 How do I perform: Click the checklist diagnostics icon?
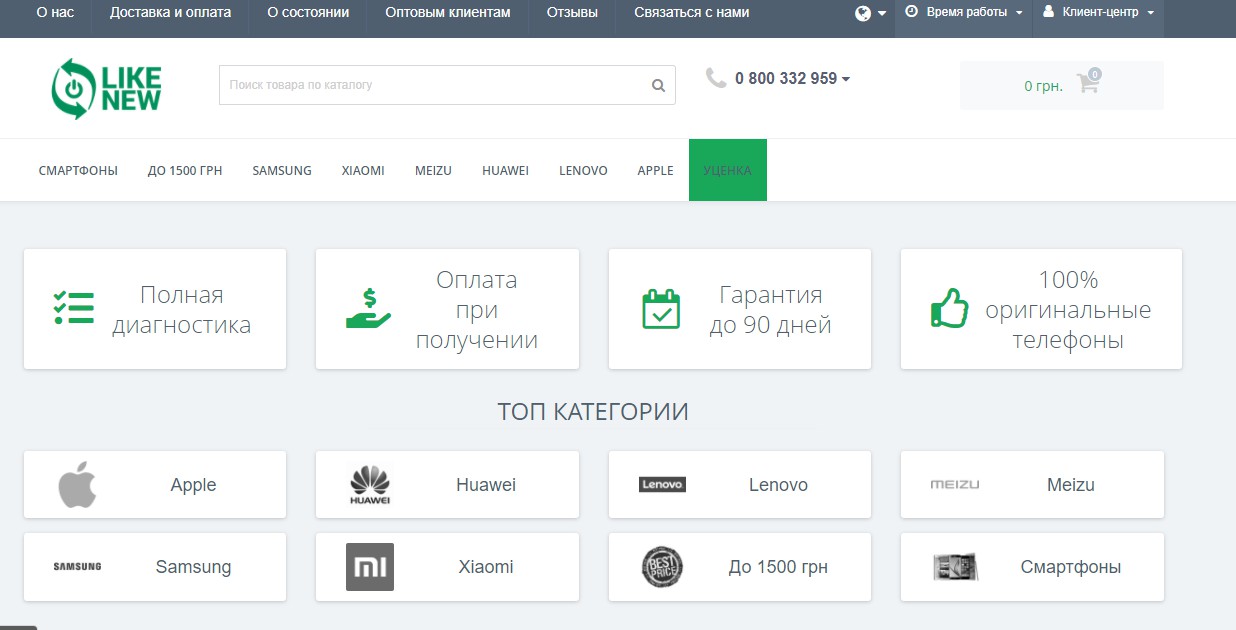point(73,309)
